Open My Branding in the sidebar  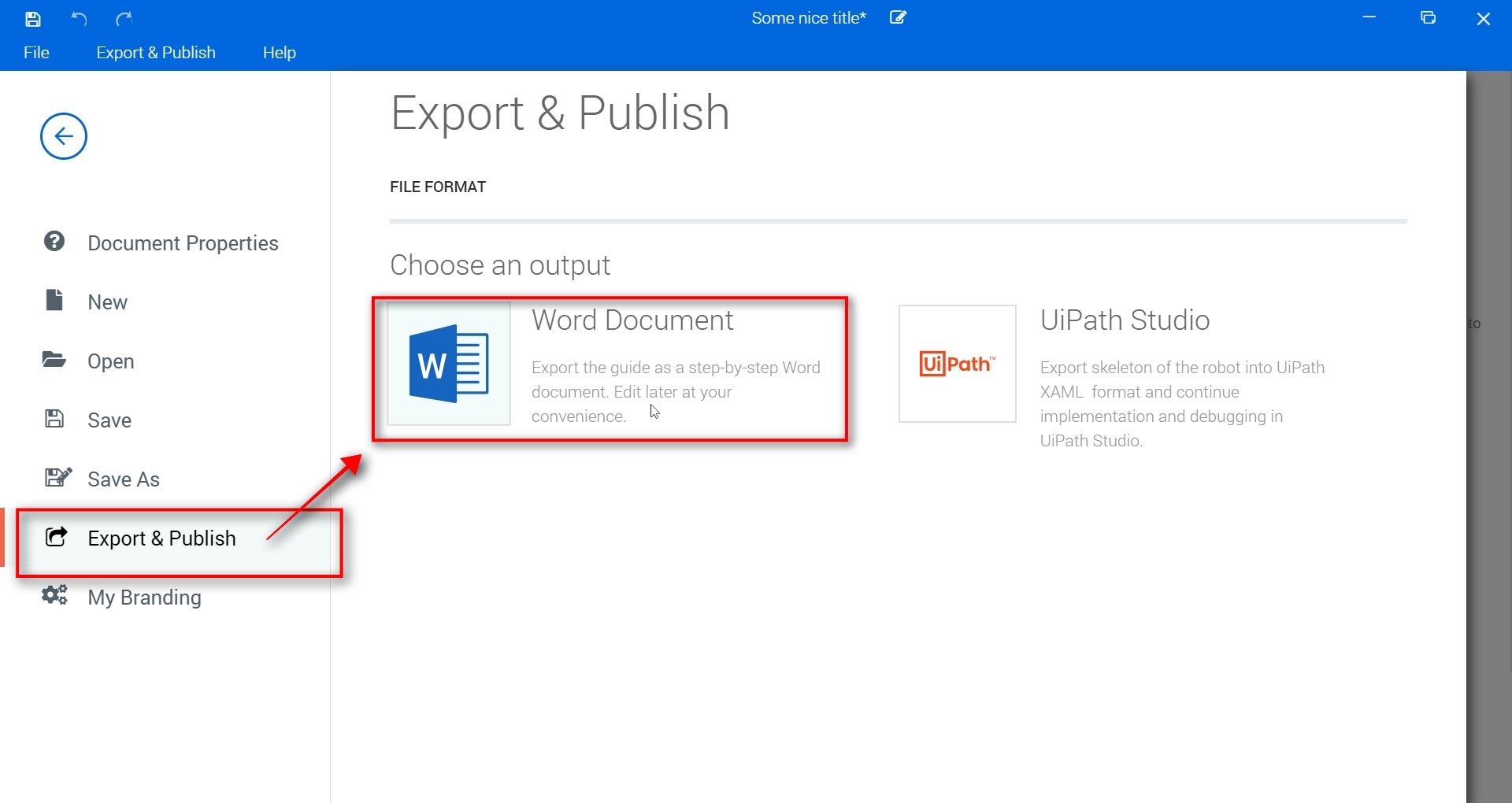point(145,598)
